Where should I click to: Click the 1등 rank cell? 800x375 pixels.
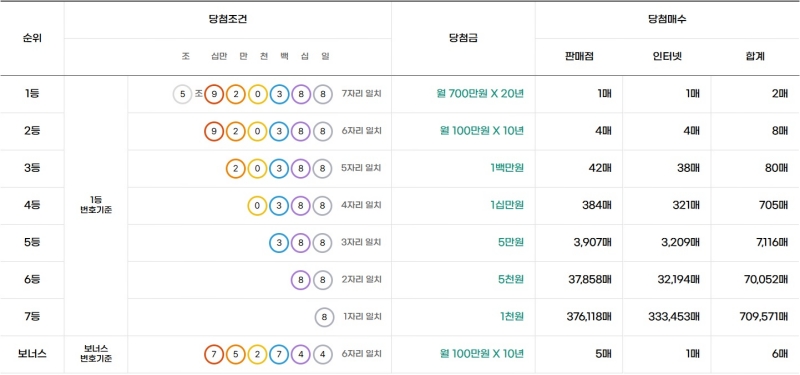pos(32,94)
